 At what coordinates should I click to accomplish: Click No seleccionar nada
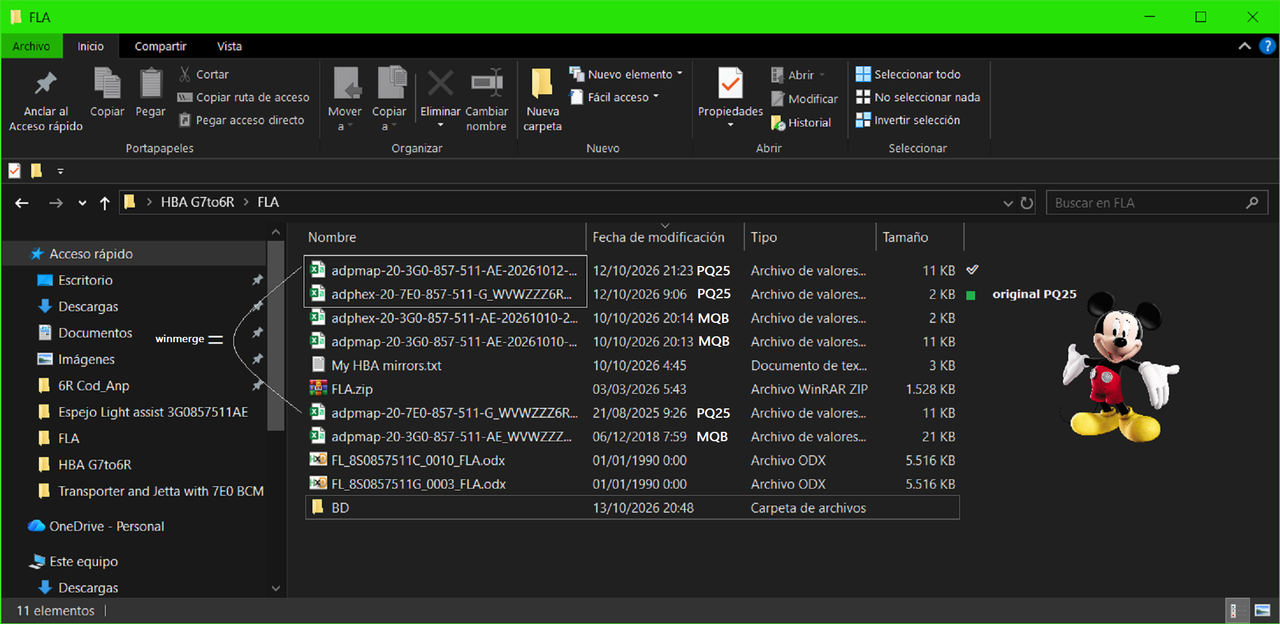918,97
